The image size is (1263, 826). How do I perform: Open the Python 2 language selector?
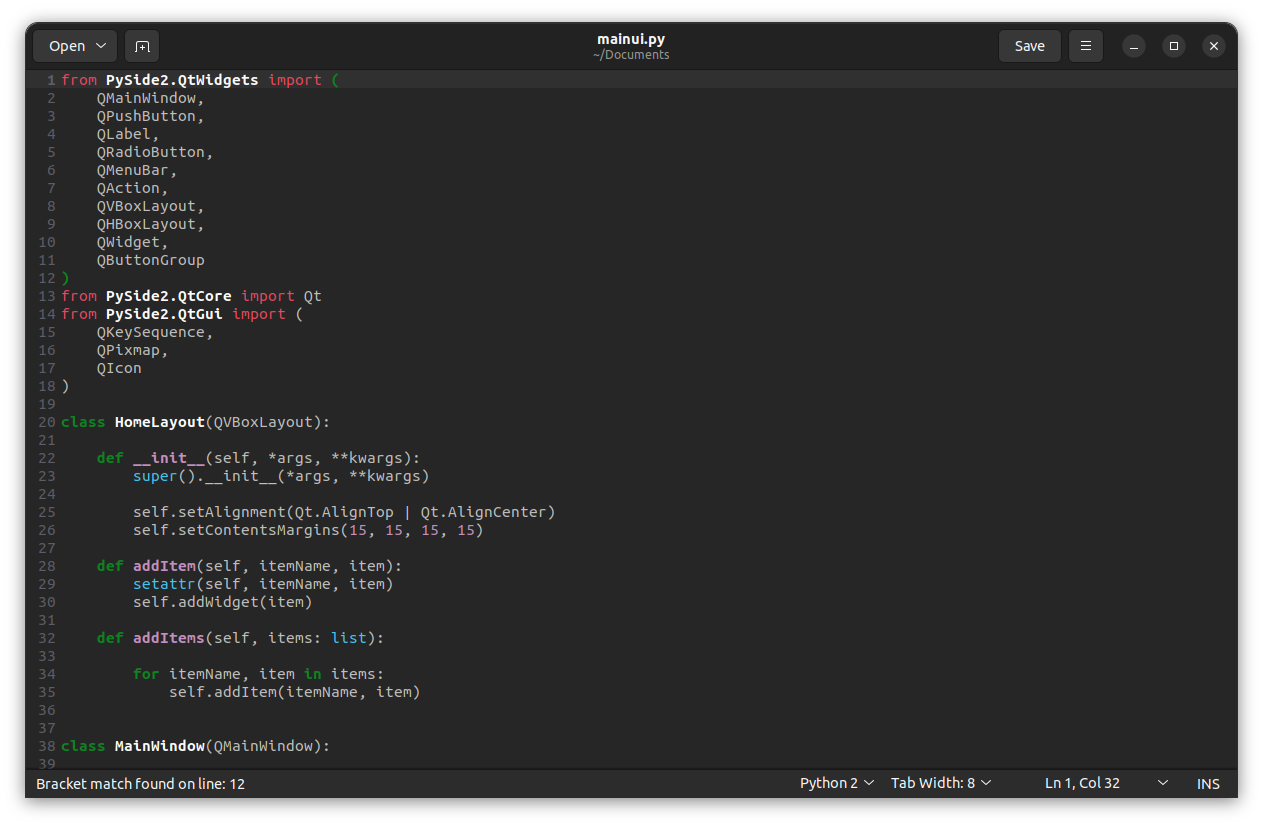pos(837,783)
